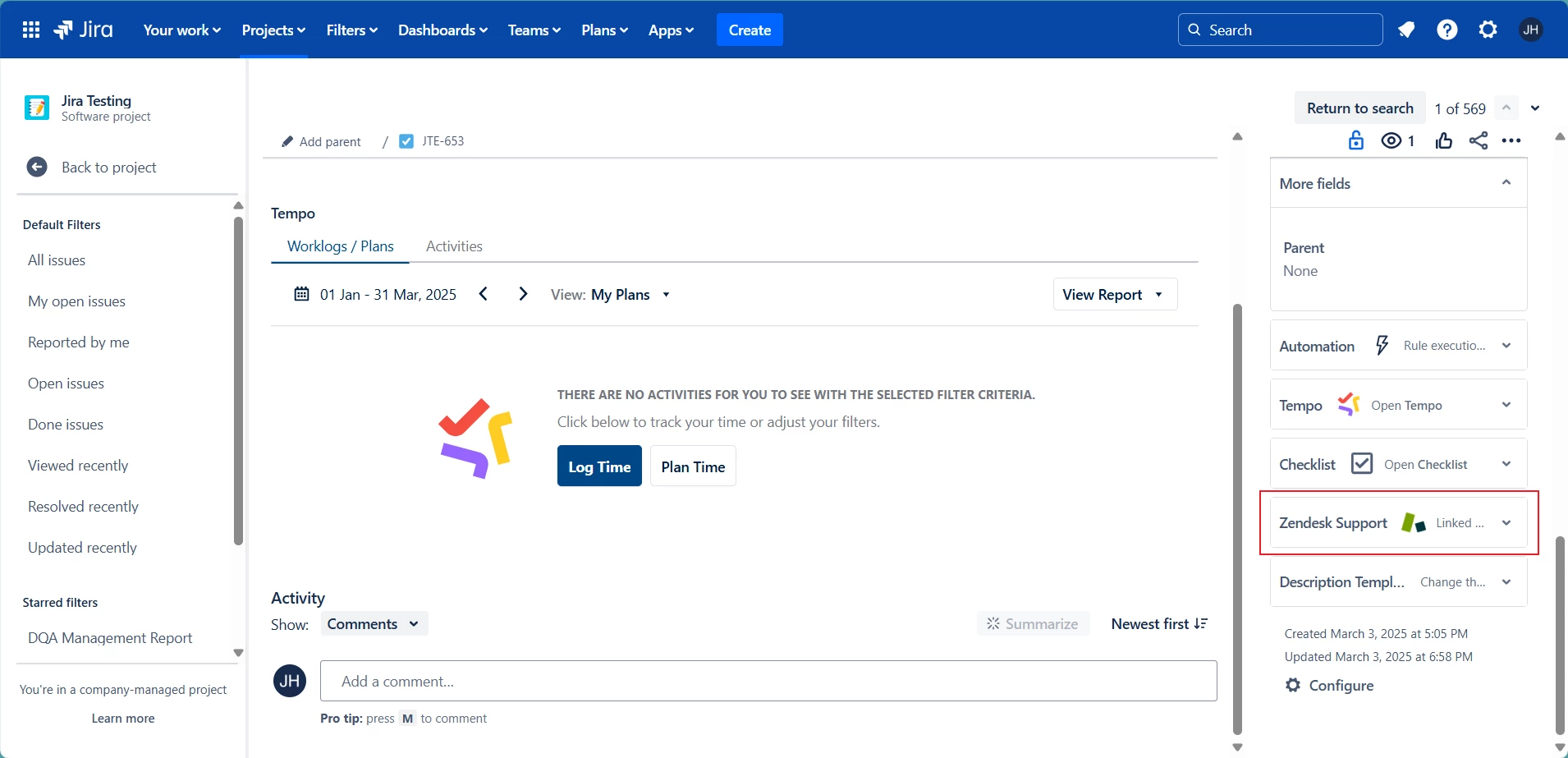Open notifications bell icon
Image resolution: width=1568 pixels, height=758 pixels.
point(1406,30)
